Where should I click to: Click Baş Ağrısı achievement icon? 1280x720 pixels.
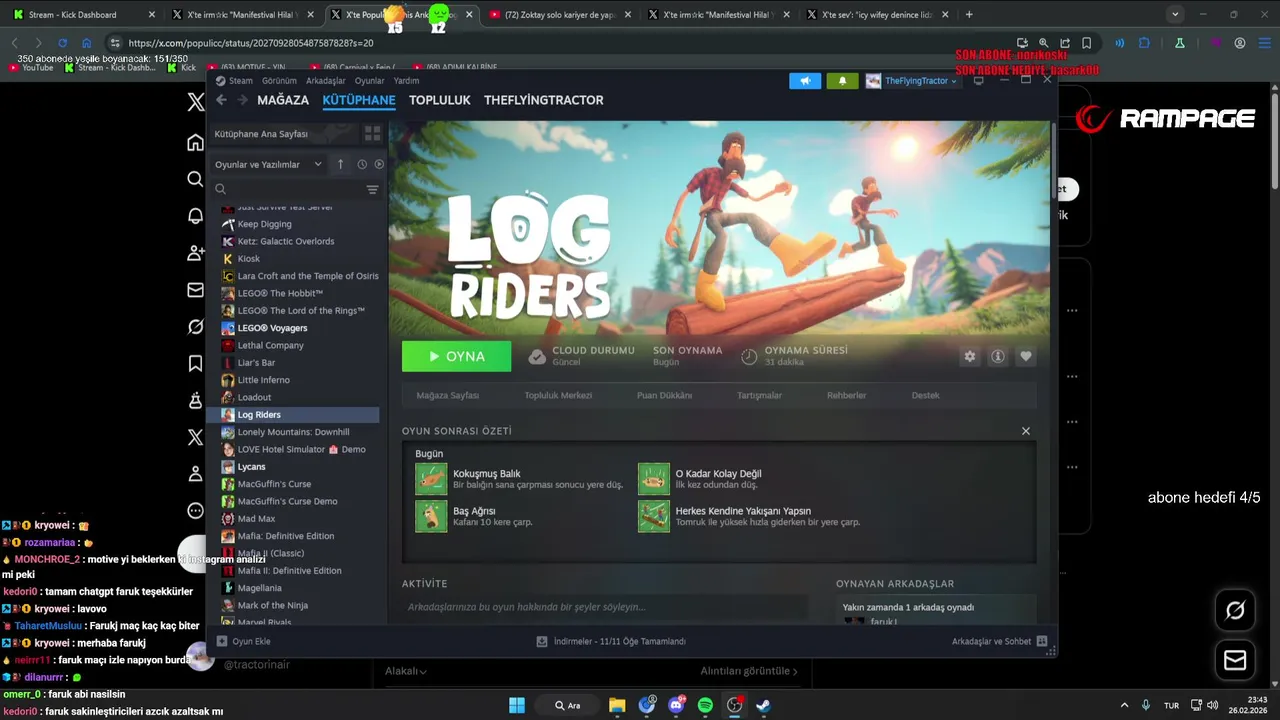point(431,516)
